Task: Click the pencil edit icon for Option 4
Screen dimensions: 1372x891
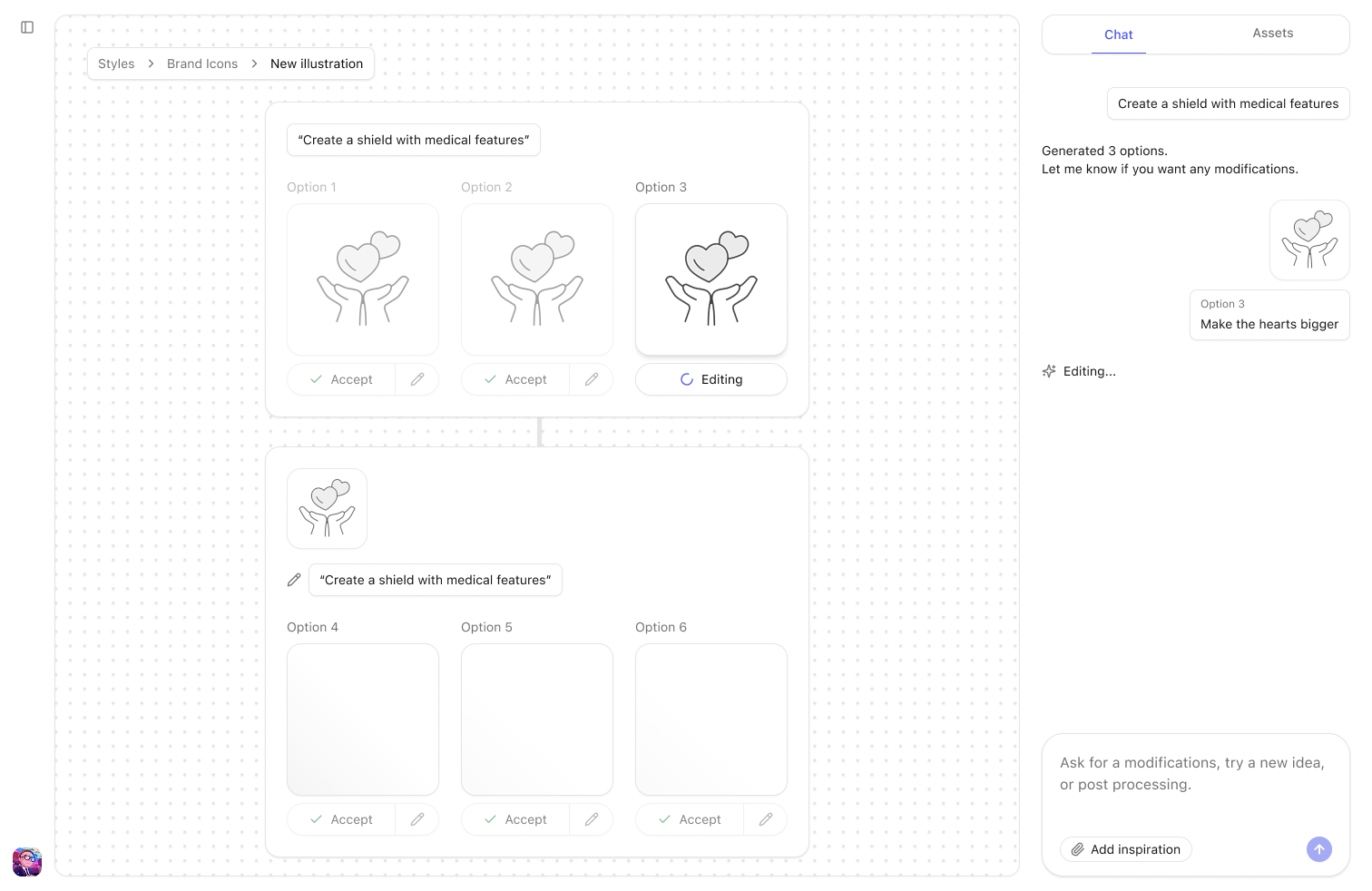Action: (417, 819)
